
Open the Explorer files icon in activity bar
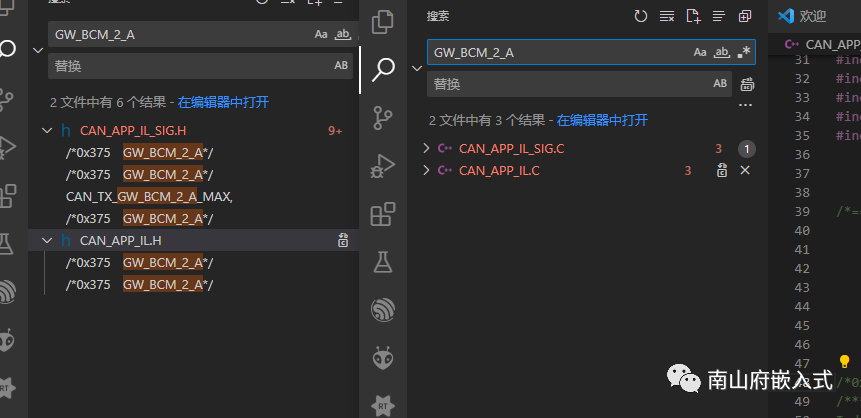click(x=382, y=21)
